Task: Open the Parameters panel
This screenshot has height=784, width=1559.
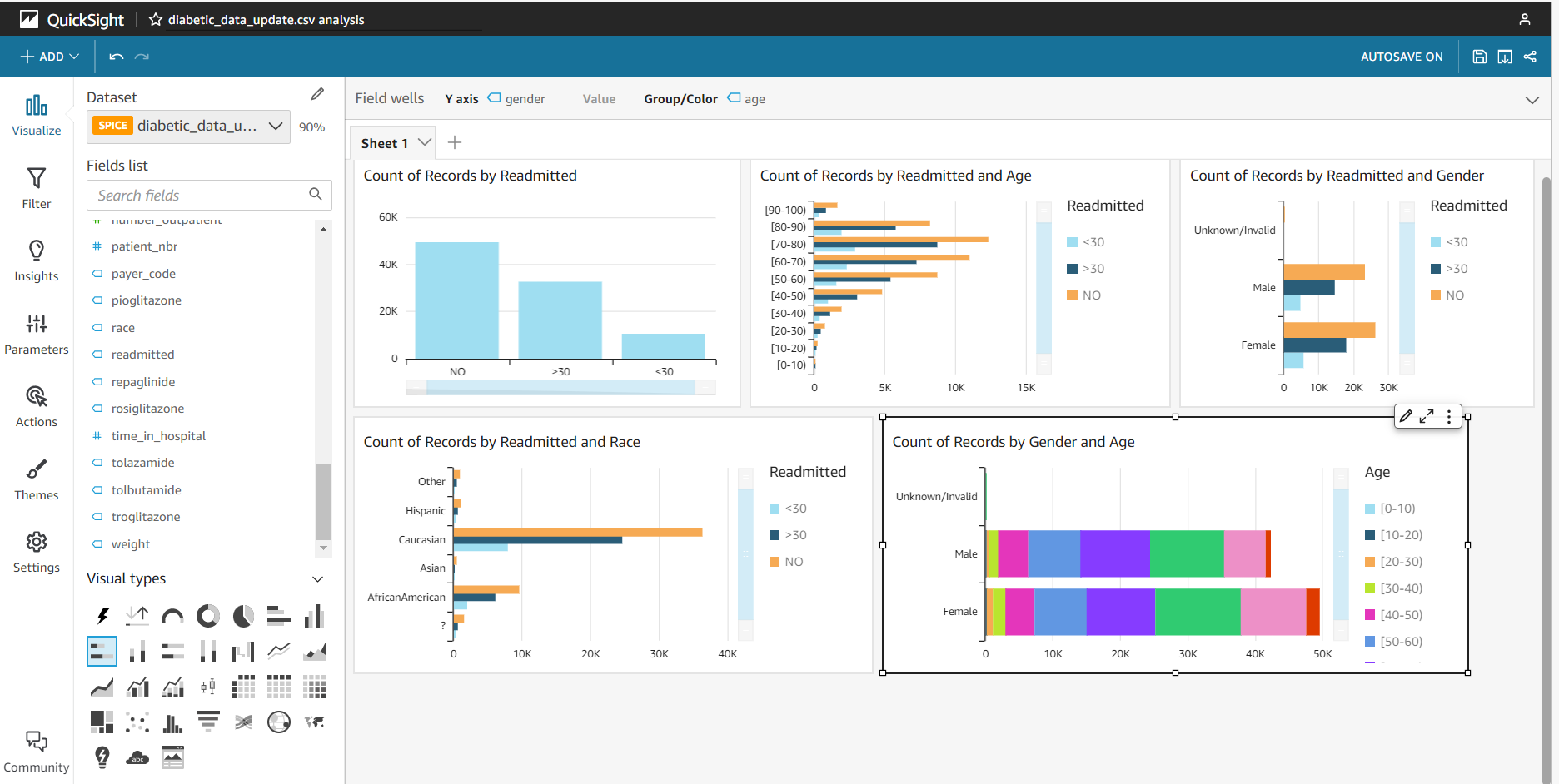Action: pyautogui.click(x=37, y=334)
